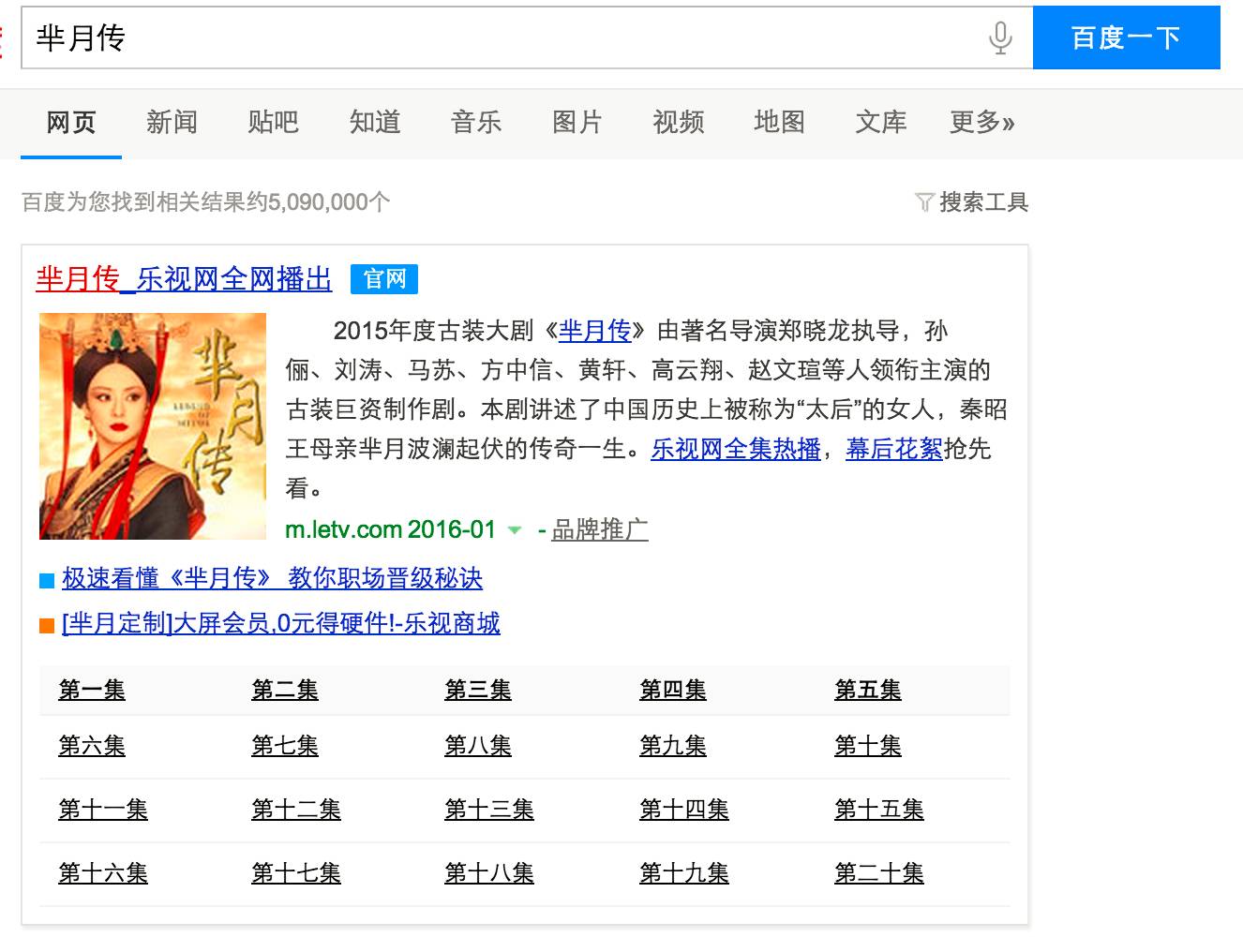Open episode 第十二集
Screen dimensions: 1243x952
[296, 810]
